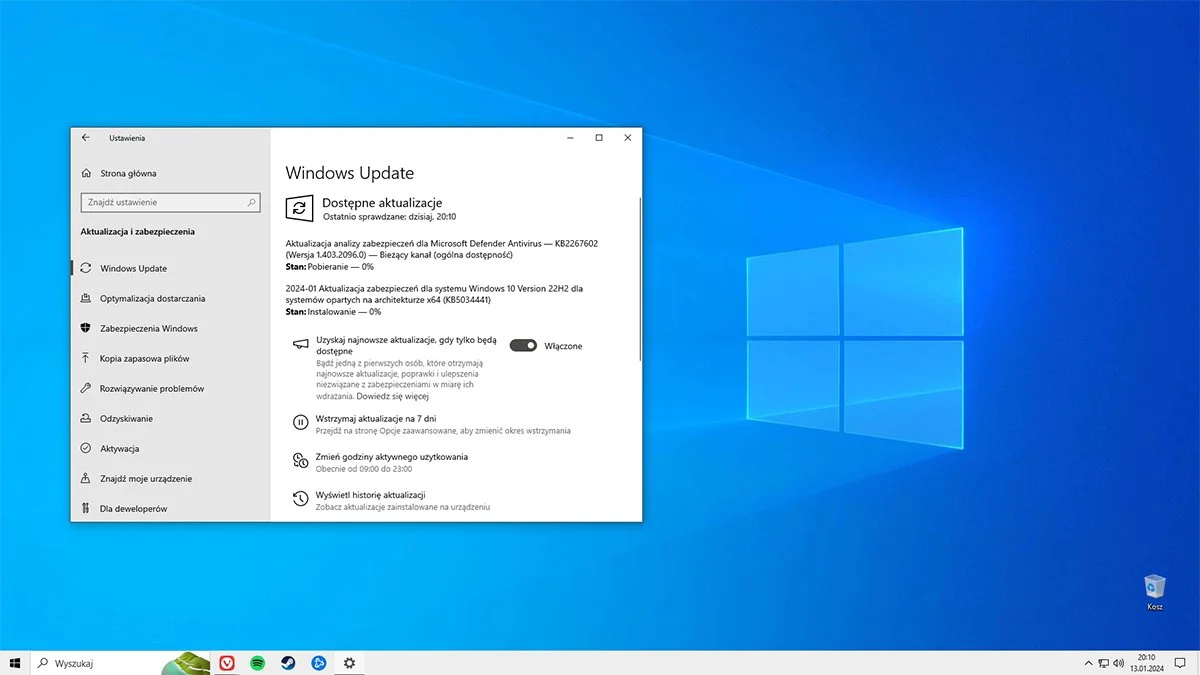The image size is (1200, 675).
Task: Switch to Dla deweloperów section
Action: (x=137, y=508)
